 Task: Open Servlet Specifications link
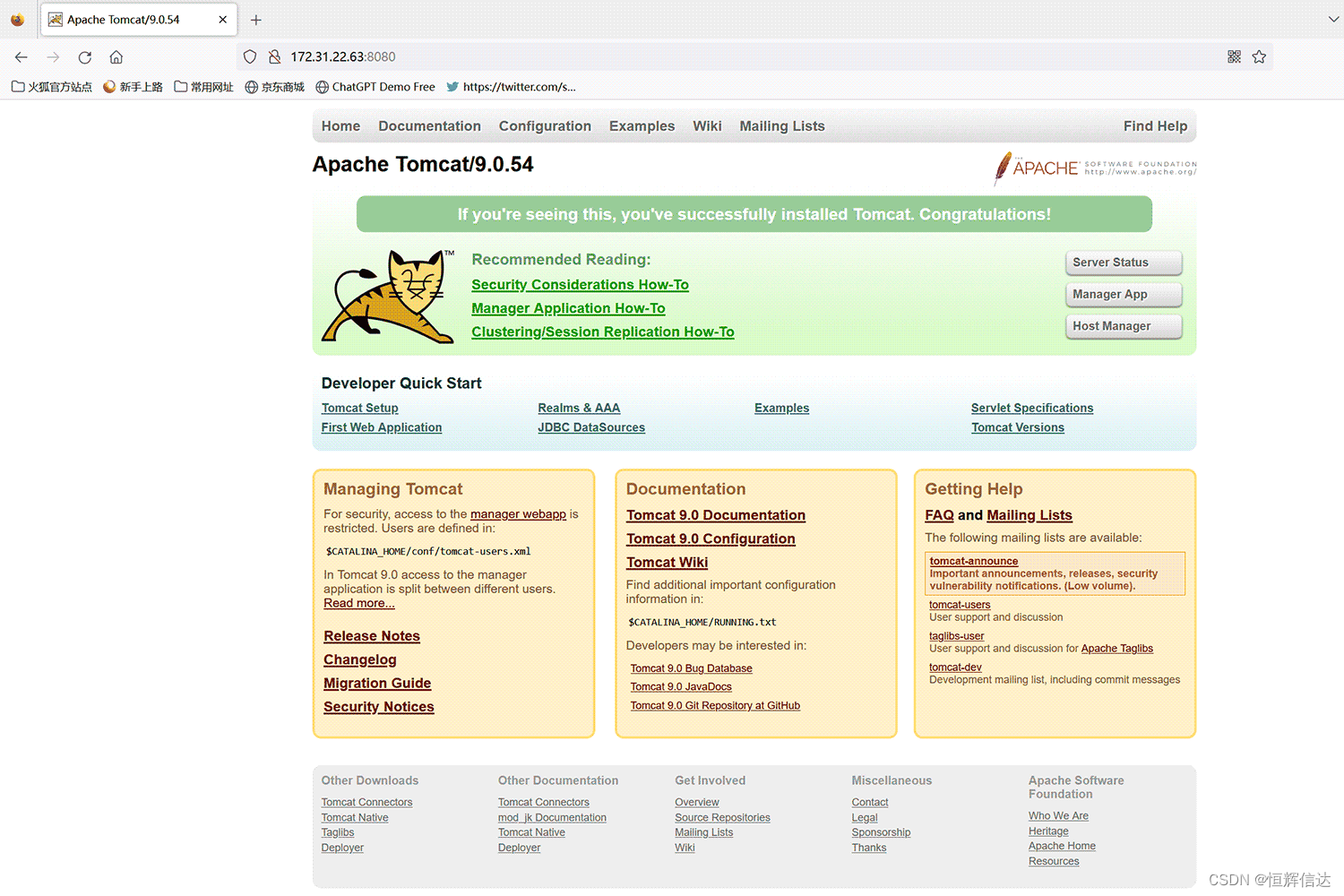[x=1032, y=409]
